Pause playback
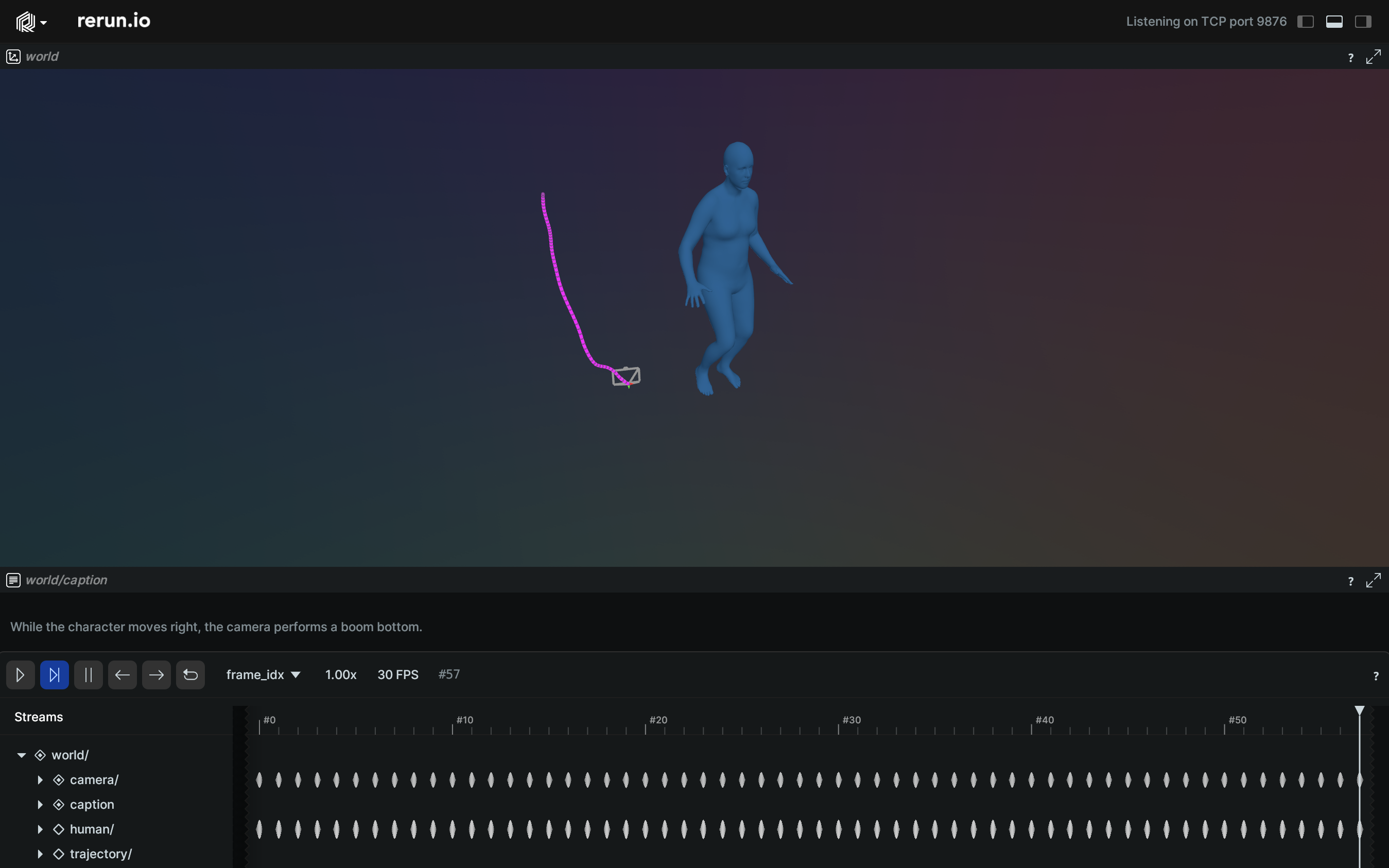 tap(89, 674)
